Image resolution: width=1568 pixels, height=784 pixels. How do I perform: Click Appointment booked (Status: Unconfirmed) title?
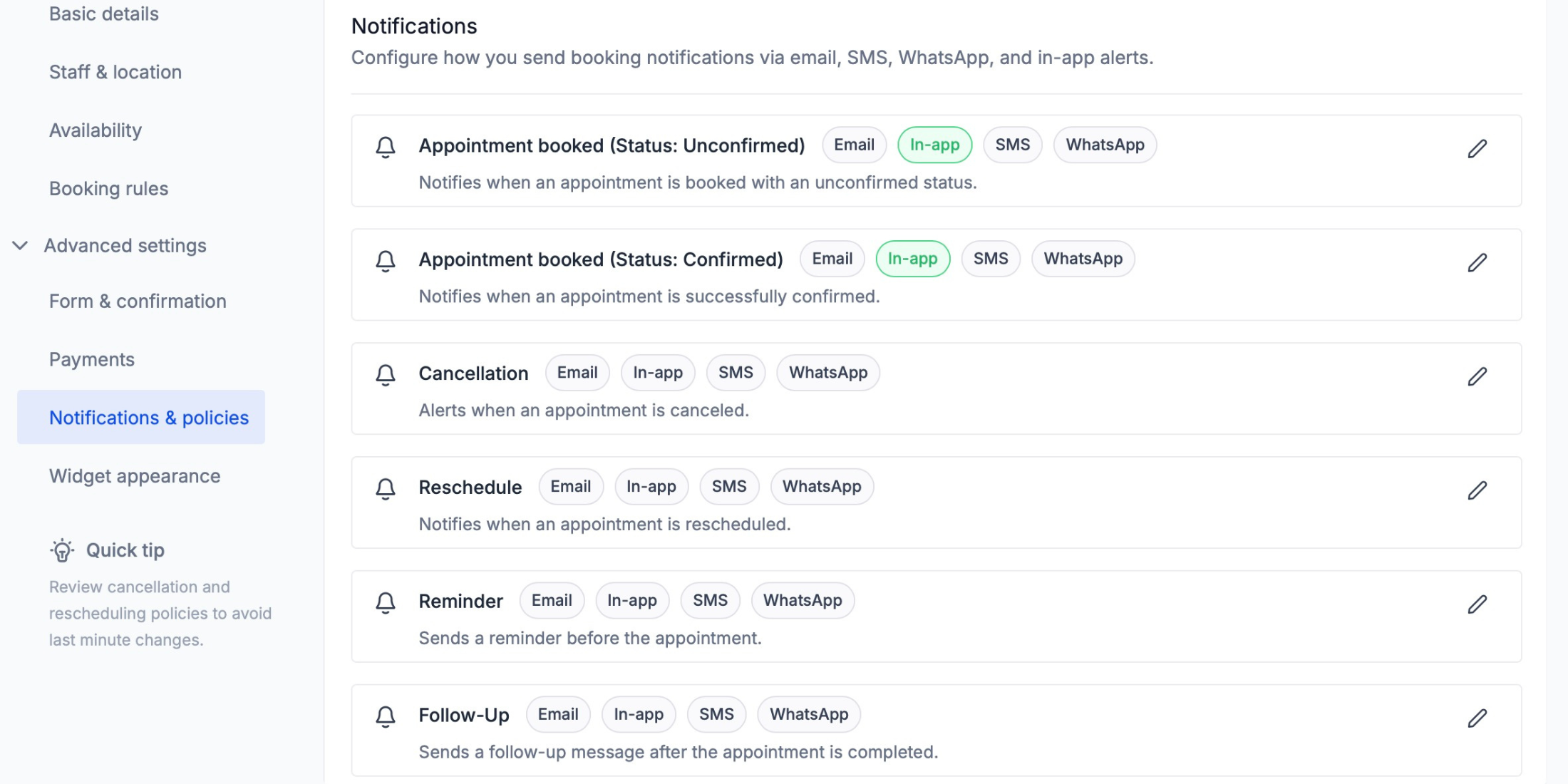[612, 145]
